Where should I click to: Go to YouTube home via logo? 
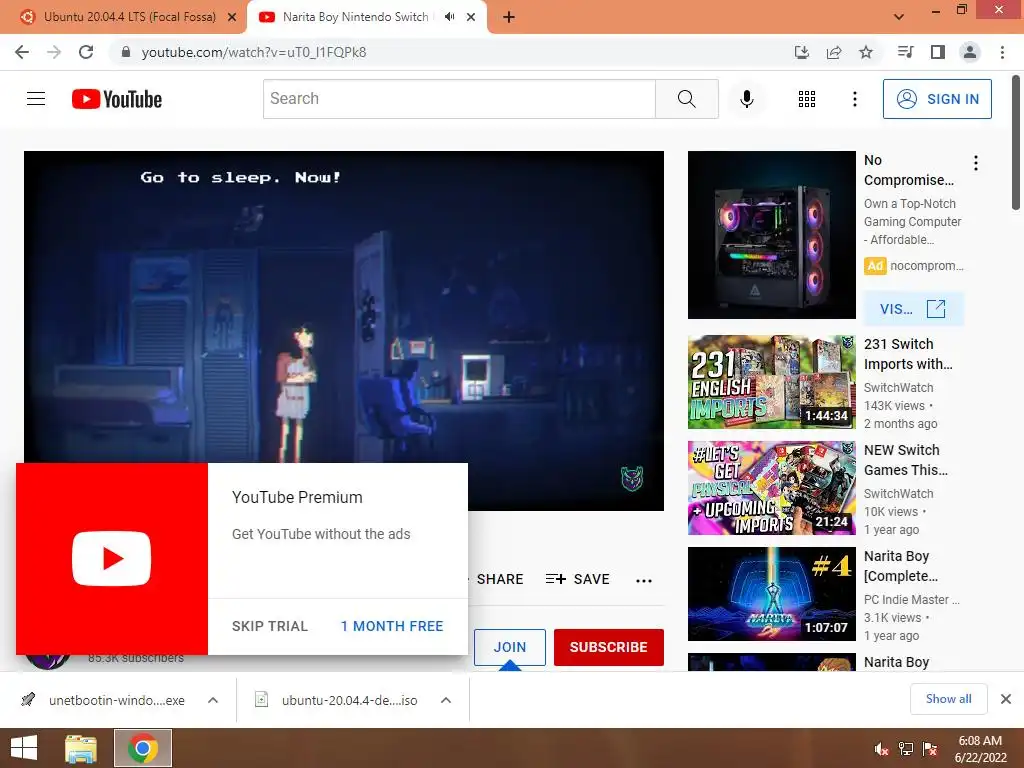[x=117, y=99]
